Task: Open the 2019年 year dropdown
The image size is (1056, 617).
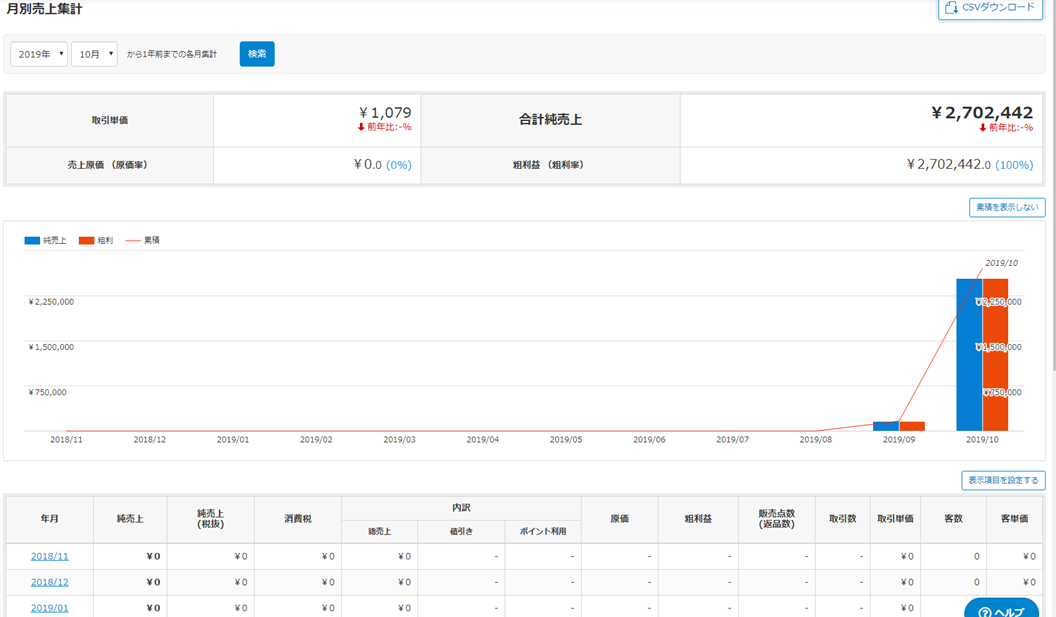Action: point(39,54)
